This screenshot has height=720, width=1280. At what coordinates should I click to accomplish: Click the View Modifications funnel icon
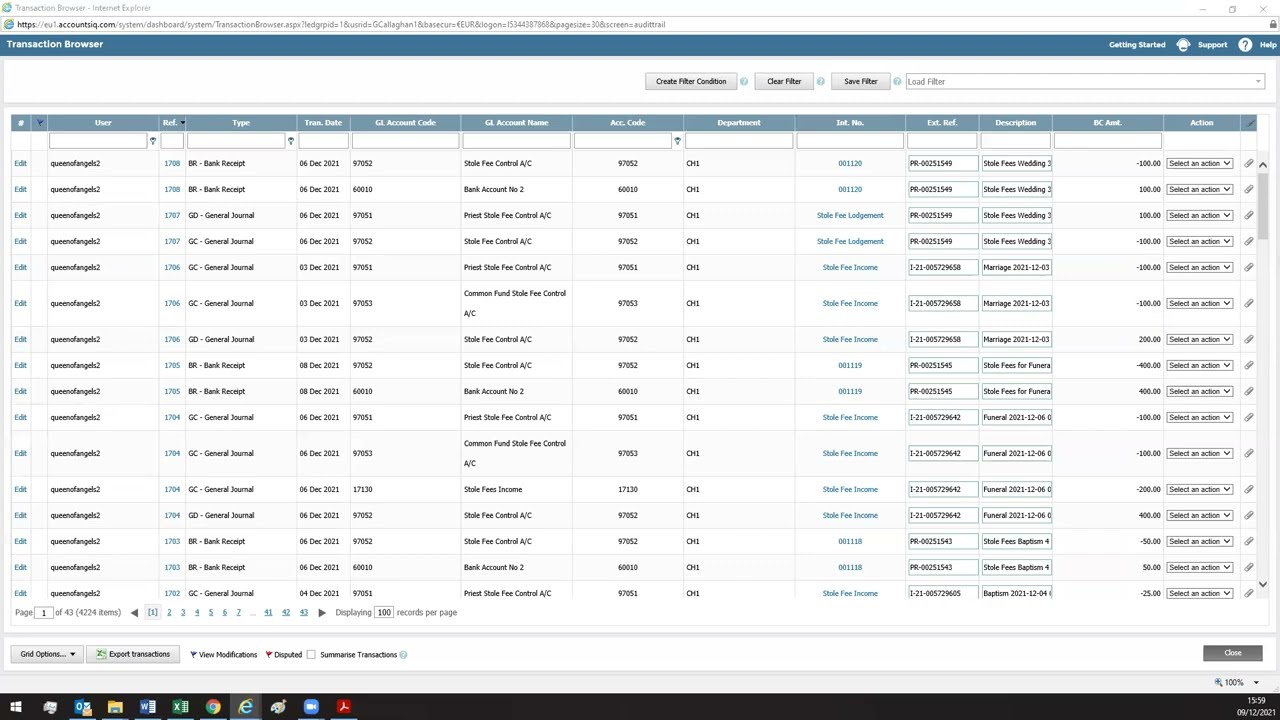pyautogui.click(x=193, y=654)
